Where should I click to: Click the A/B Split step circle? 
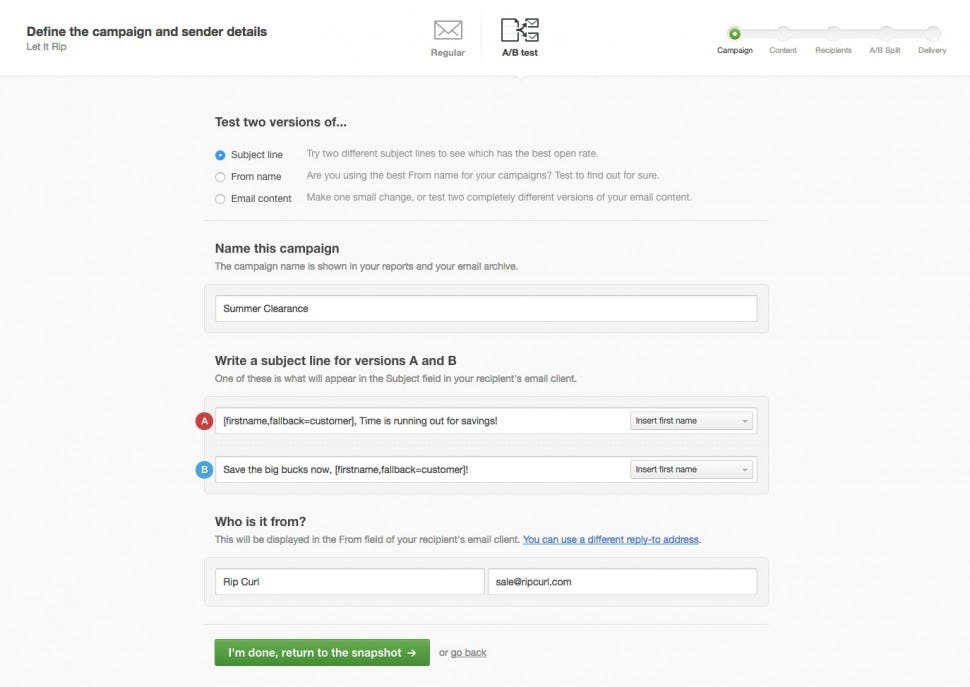pos(885,33)
